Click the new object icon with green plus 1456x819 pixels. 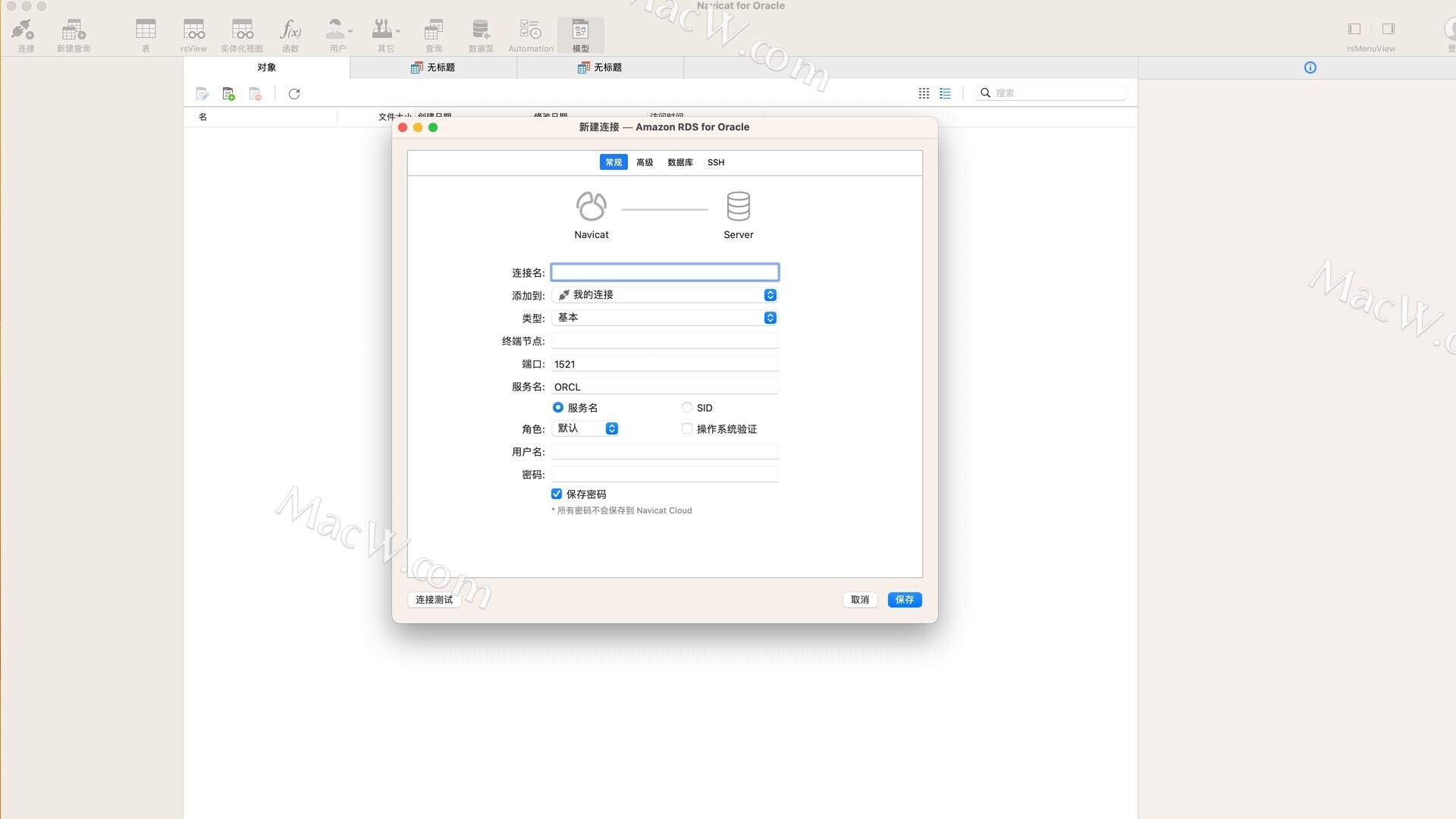(x=228, y=94)
